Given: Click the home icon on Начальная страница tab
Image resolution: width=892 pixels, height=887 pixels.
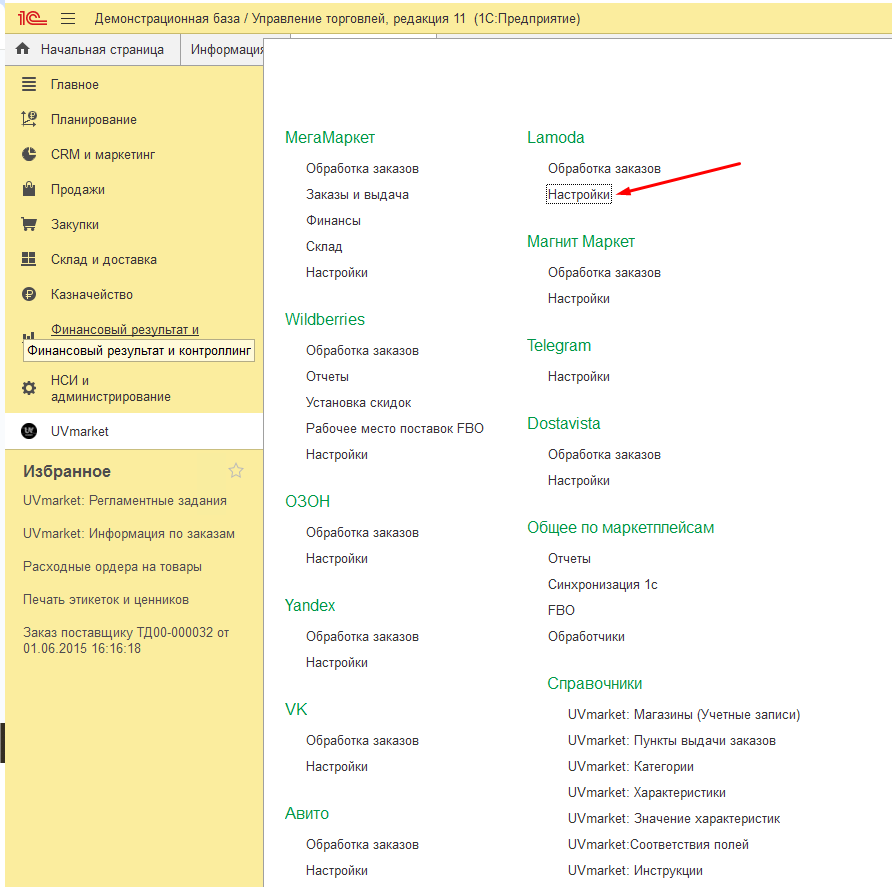Looking at the screenshot, I should tap(23, 49).
